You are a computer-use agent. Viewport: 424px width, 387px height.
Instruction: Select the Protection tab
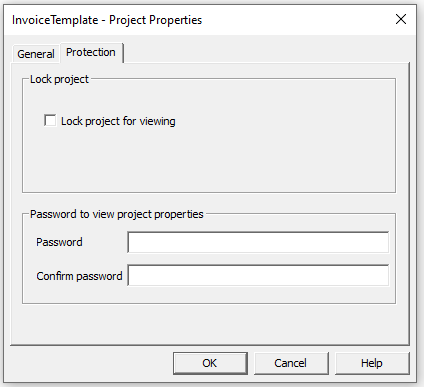[x=91, y=52]
